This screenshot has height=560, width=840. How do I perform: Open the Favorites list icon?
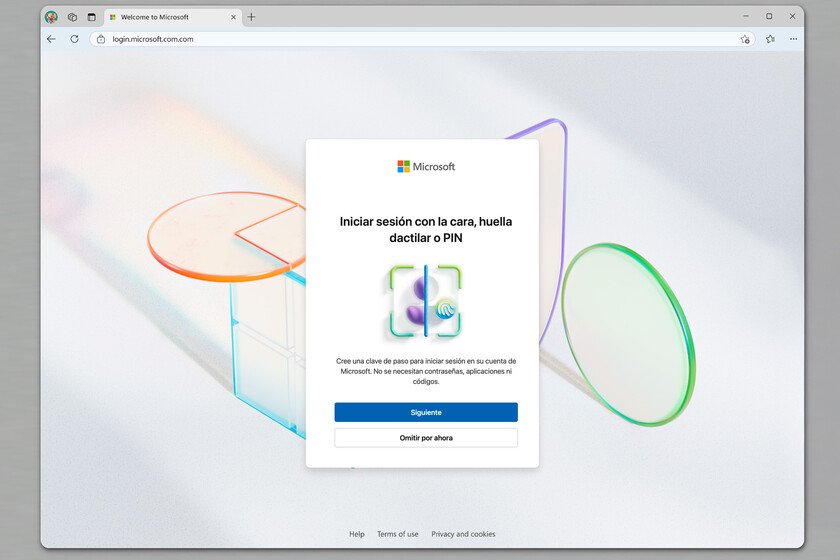[x=770, y=39]
